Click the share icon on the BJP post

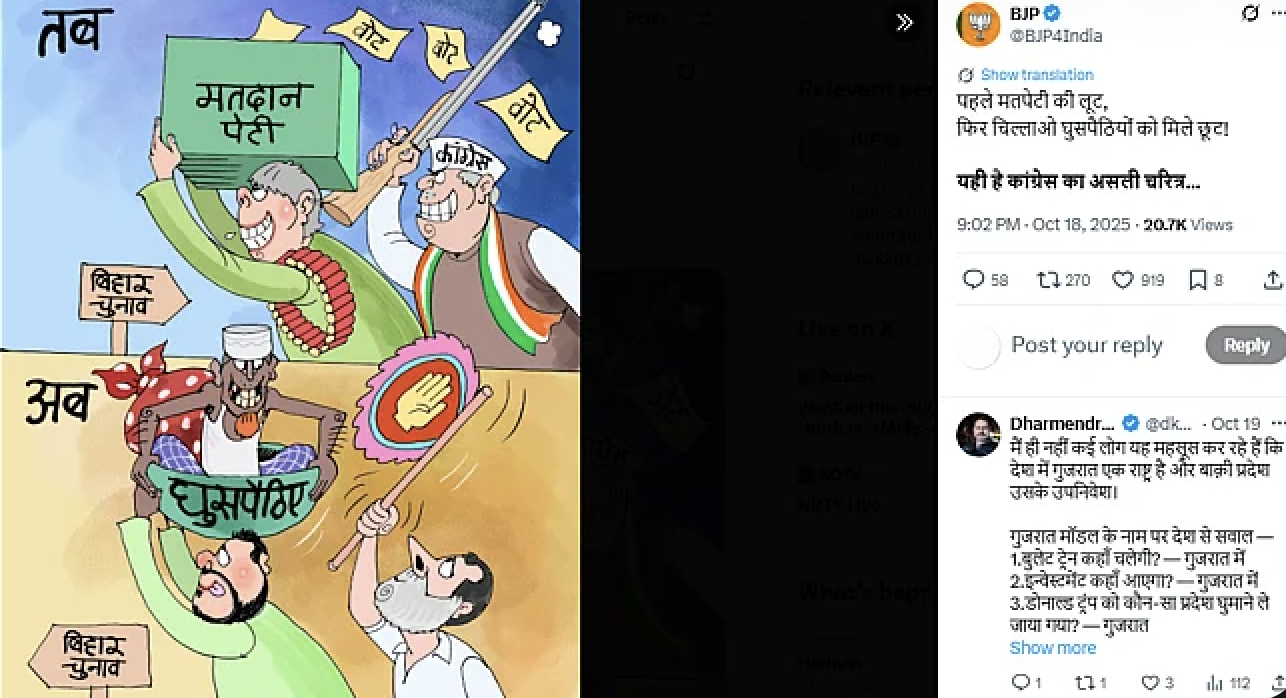[x=1272, y=280]
